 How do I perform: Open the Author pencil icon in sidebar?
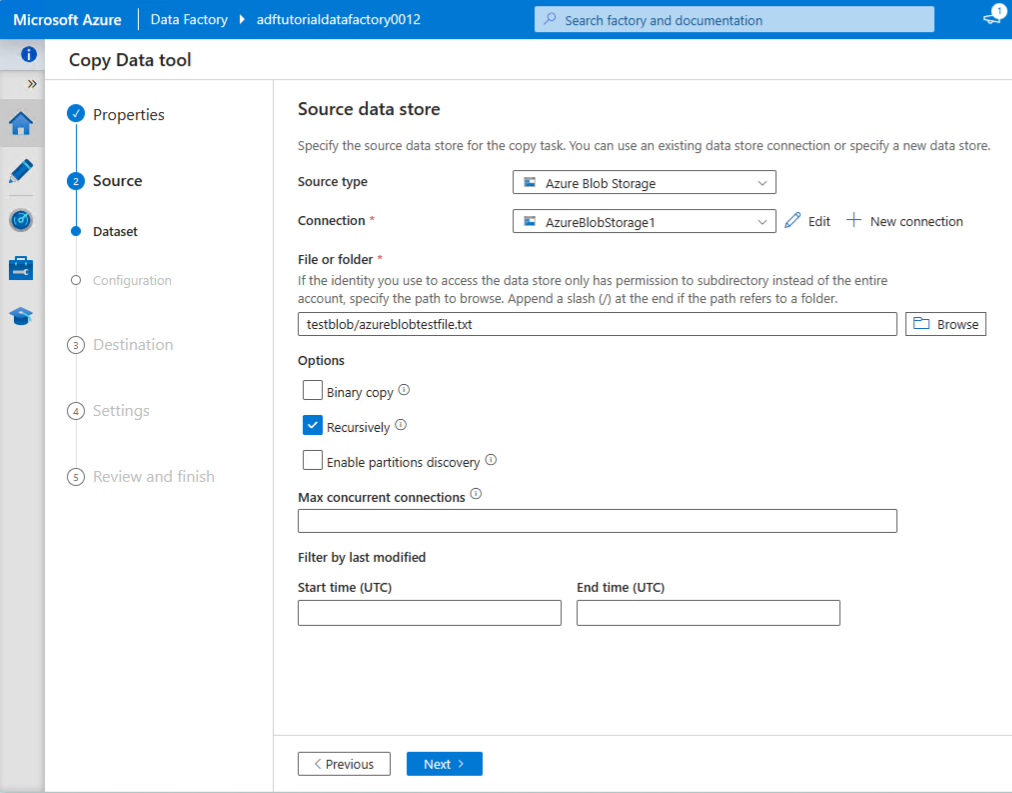click(21, 171)
